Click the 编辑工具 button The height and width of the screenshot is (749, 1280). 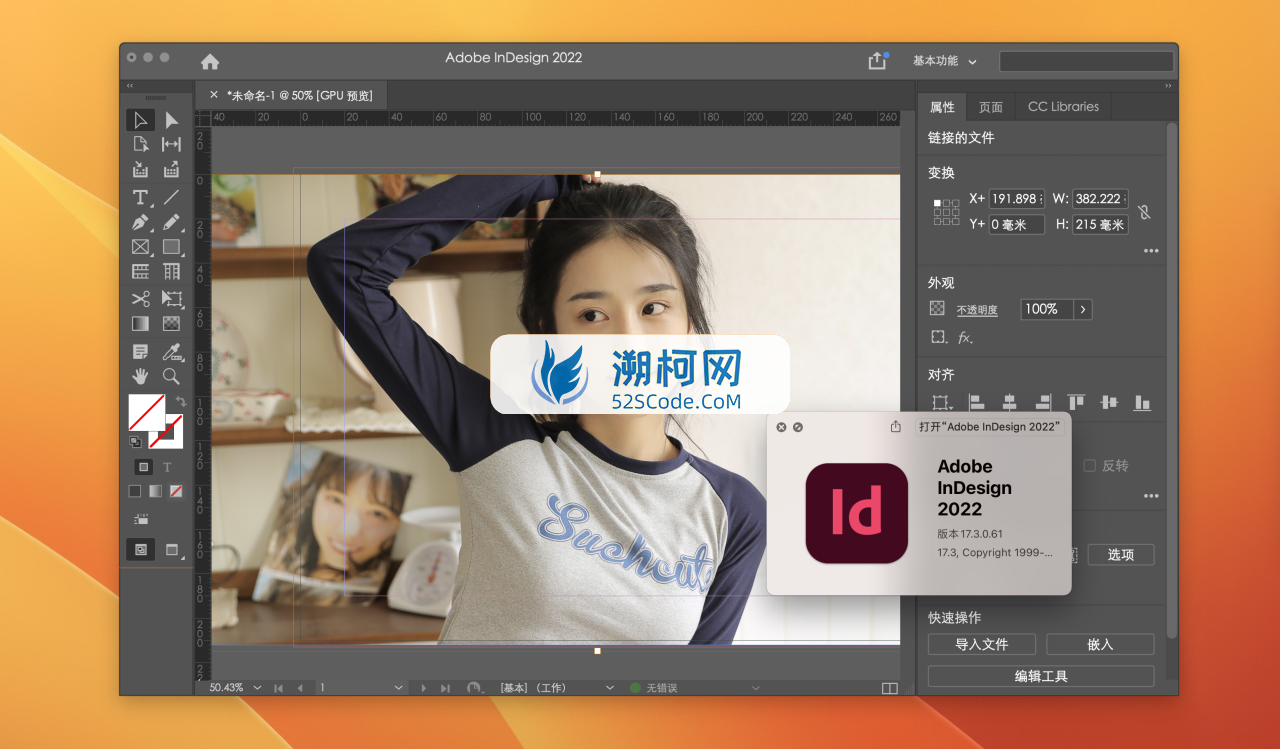1041,676
